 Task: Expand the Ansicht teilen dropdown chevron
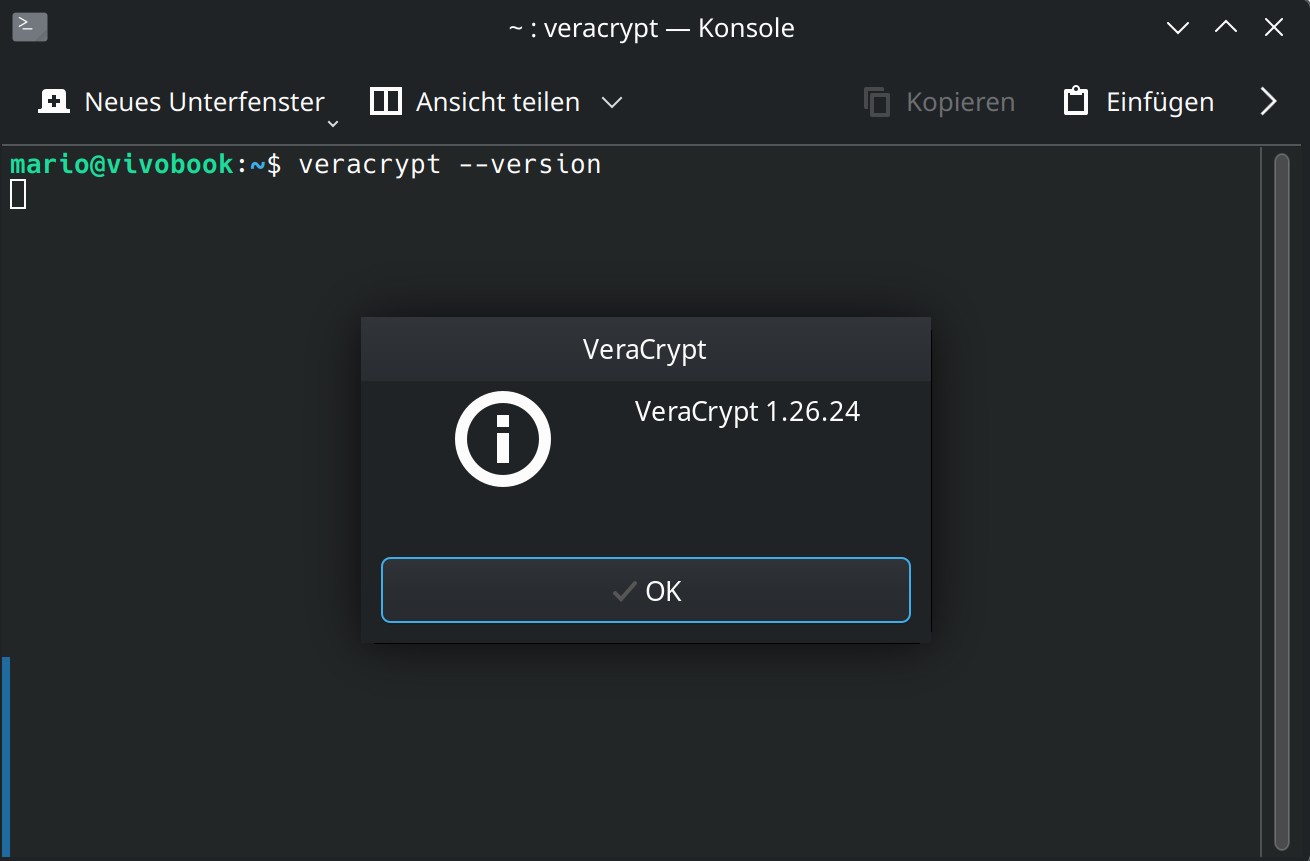click(612, 102)
